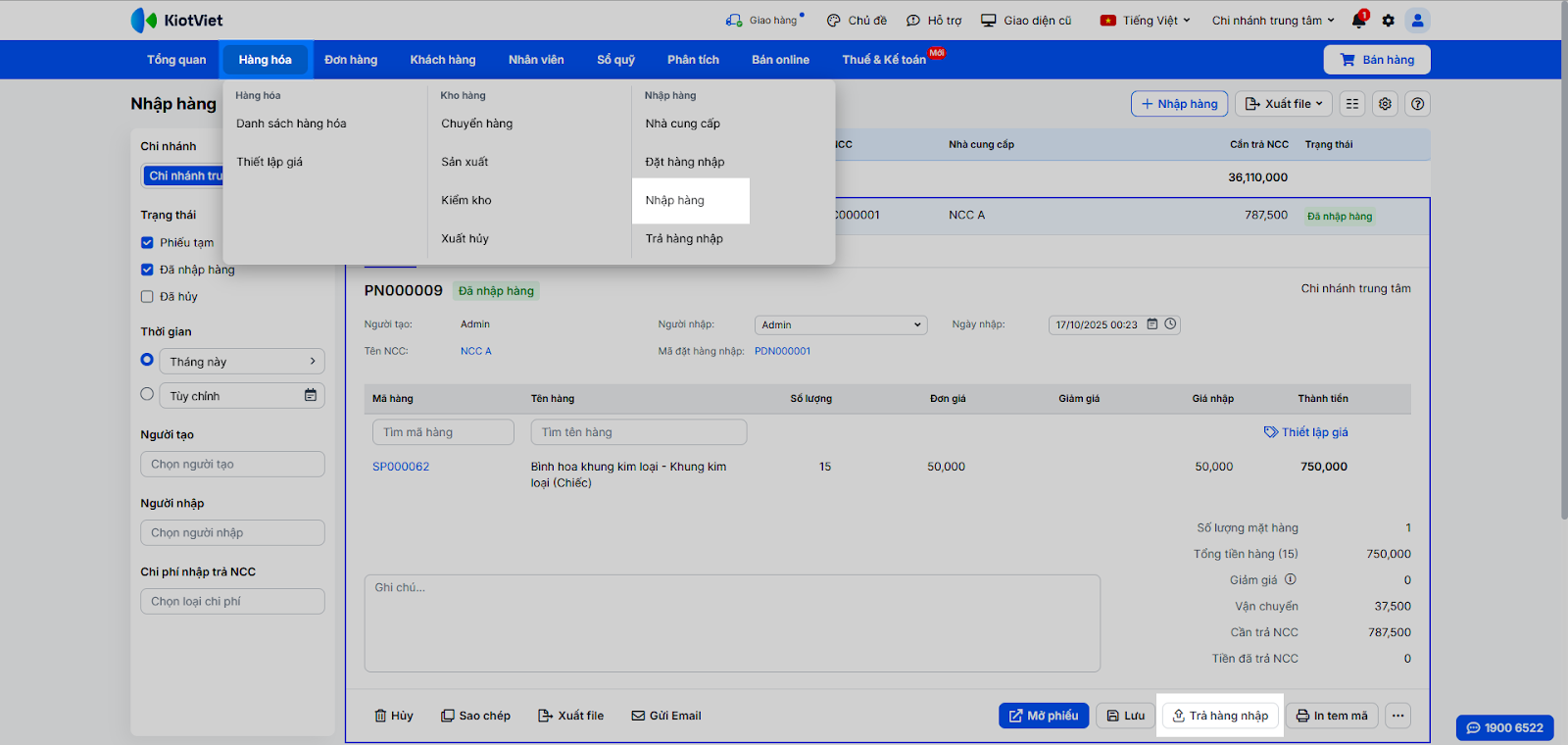1568x745 pixels.
Task: Uncheck the Phiếu tạm checkbox
Action: click(x=147, y=242)
